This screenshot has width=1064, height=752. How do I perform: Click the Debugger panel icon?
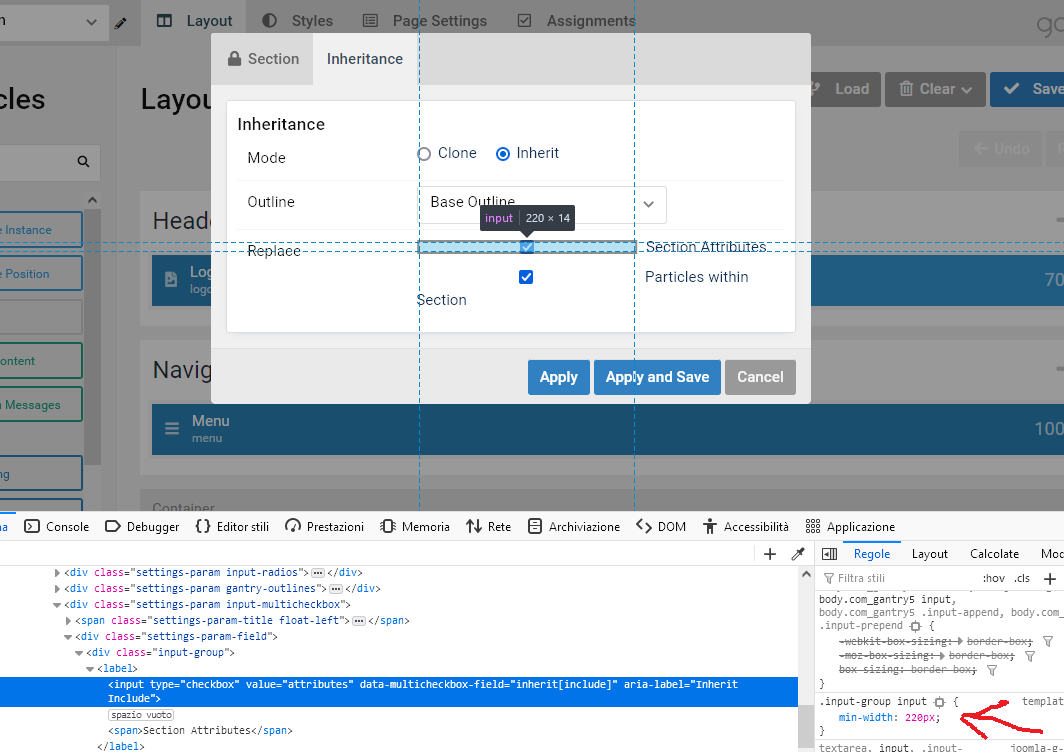coord(113,527)
